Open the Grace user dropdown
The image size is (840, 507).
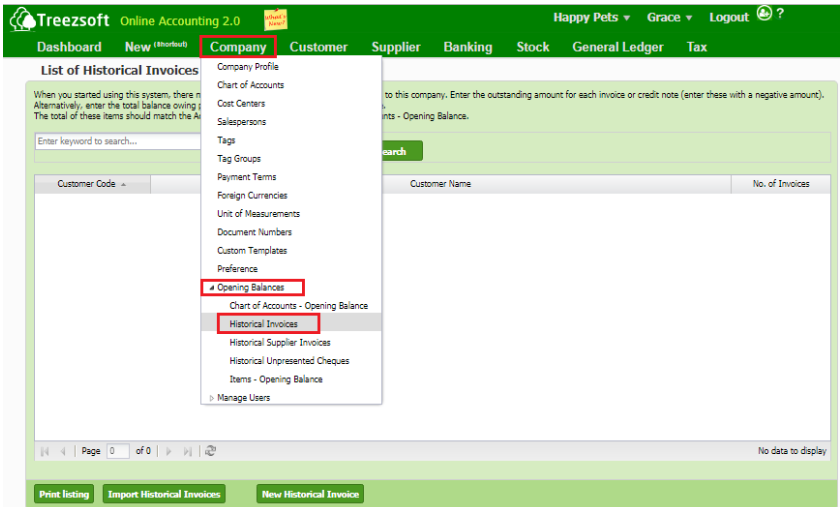pos(669,18)
